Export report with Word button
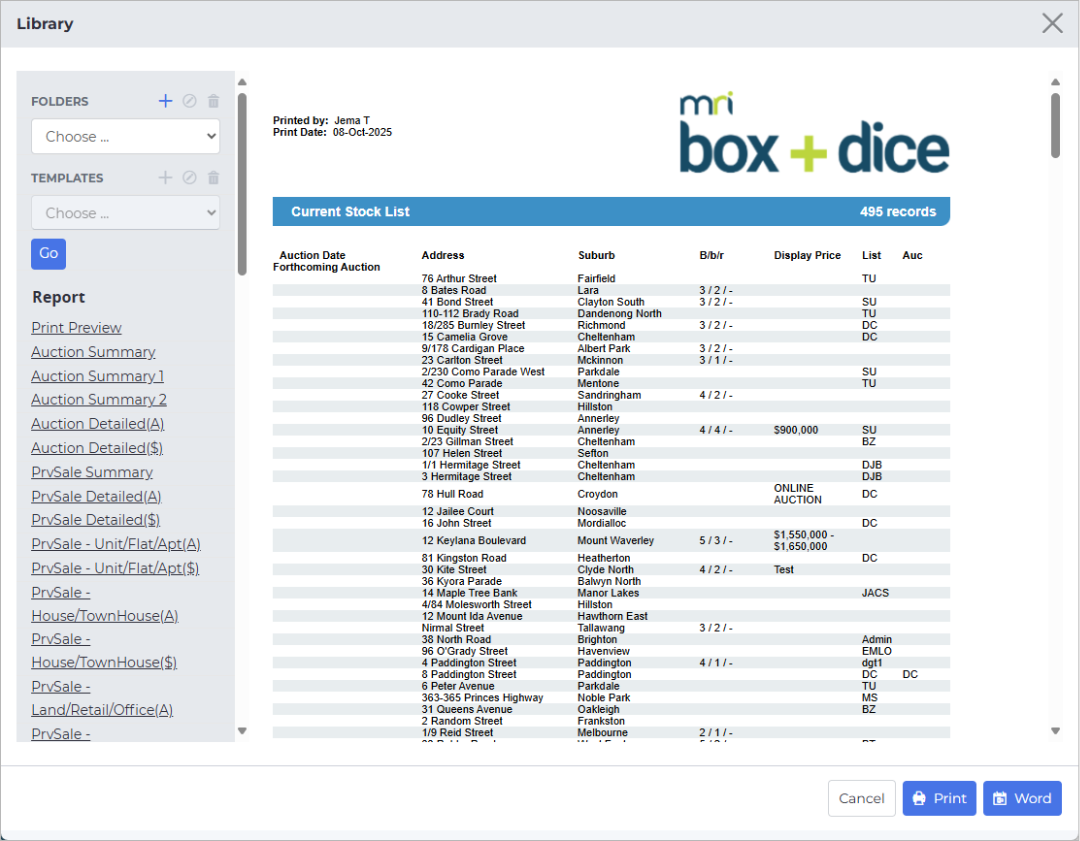The image size is (1080, 841). pos(1021,798)
